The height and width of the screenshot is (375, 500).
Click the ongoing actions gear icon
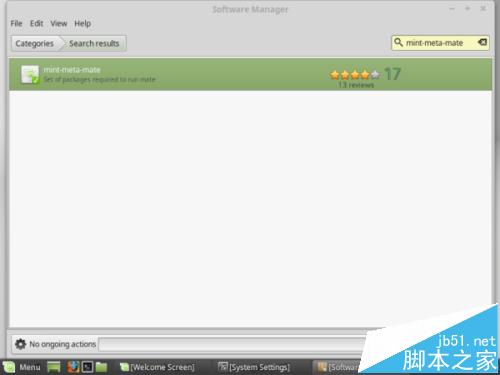point(20,344)
